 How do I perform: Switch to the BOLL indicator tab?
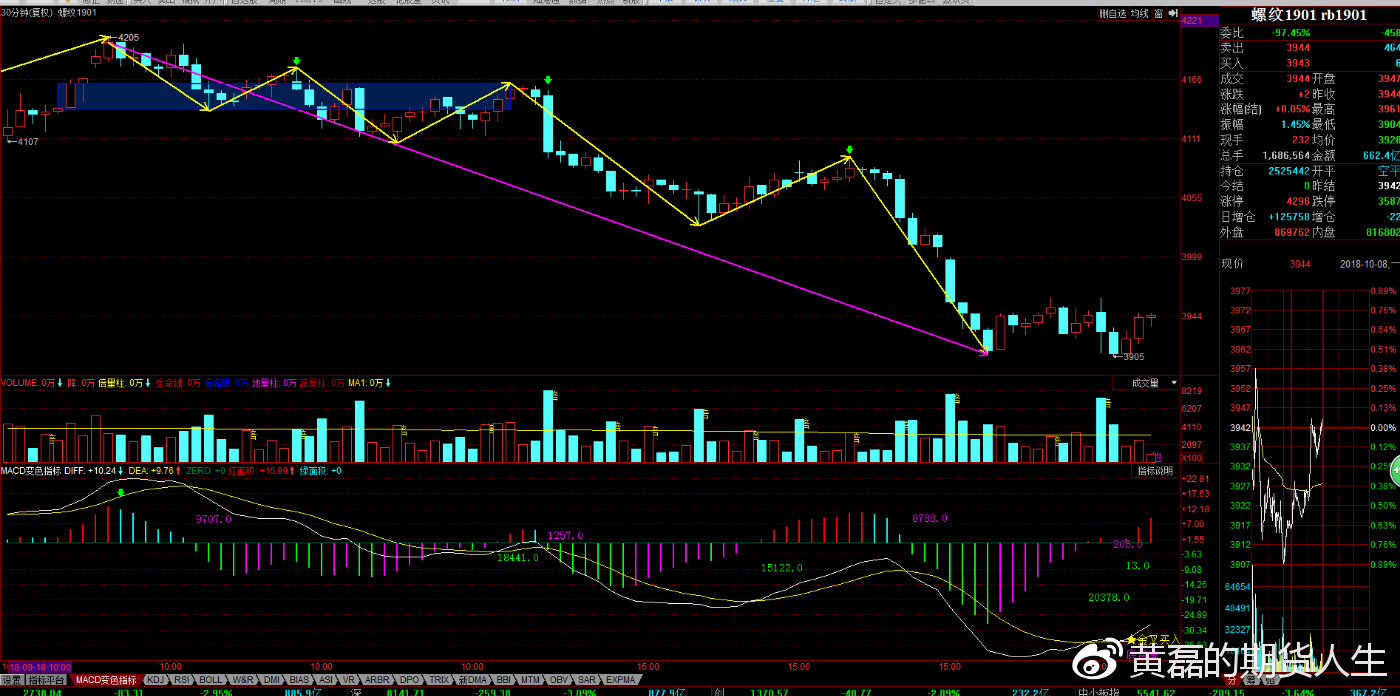tap(211, 679)
